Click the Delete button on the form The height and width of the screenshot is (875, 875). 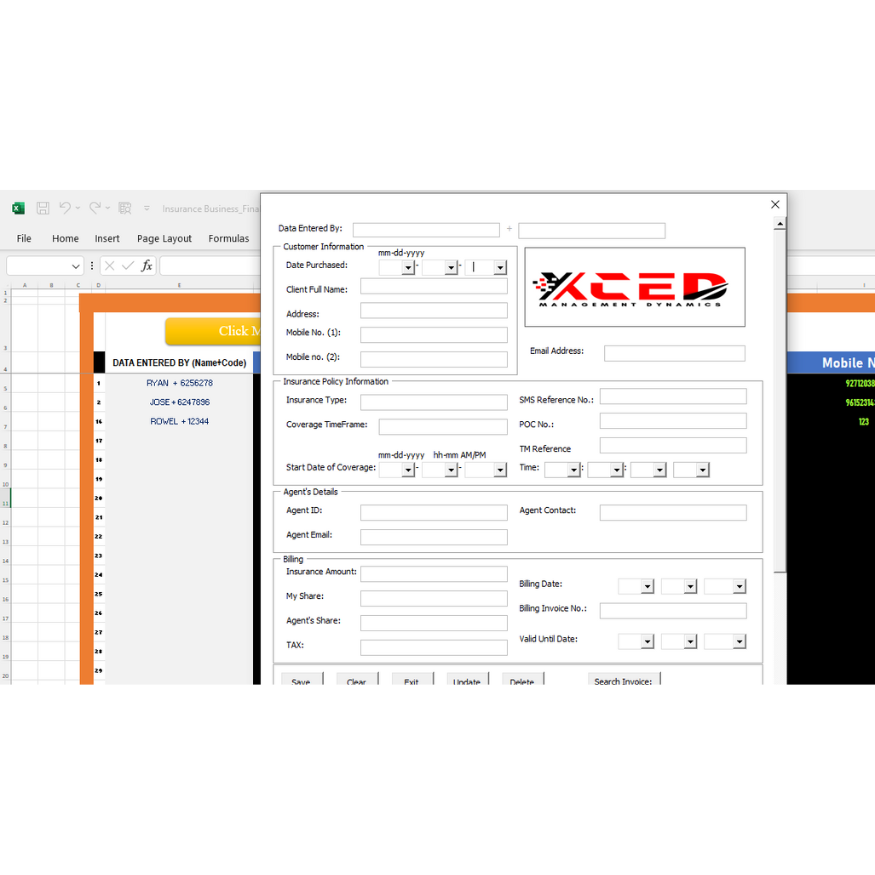[x=521, y=681]
